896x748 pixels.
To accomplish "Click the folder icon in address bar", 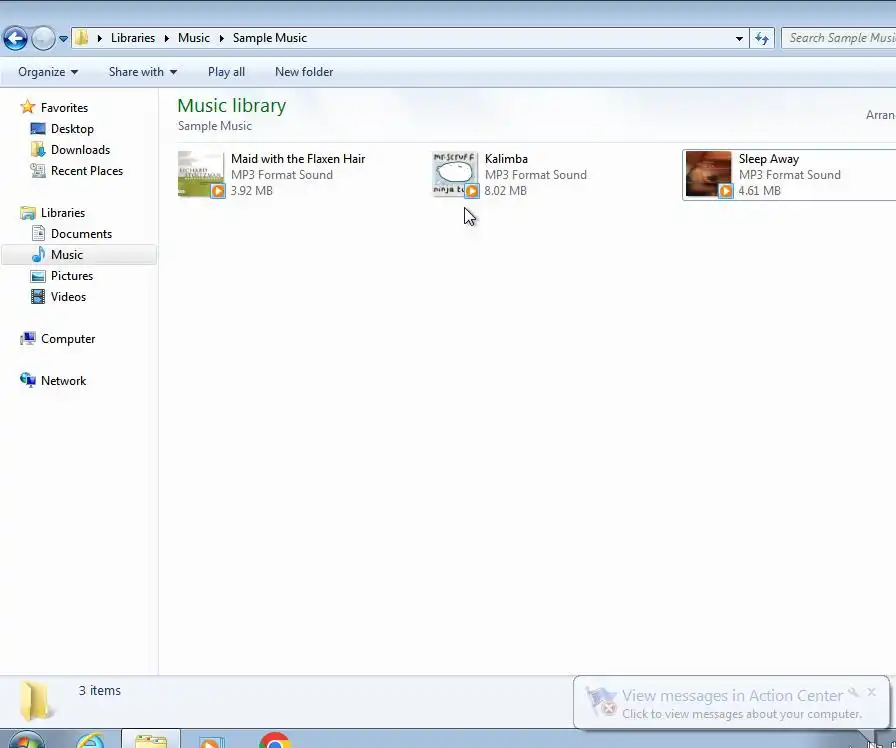I will pos(82,38).
